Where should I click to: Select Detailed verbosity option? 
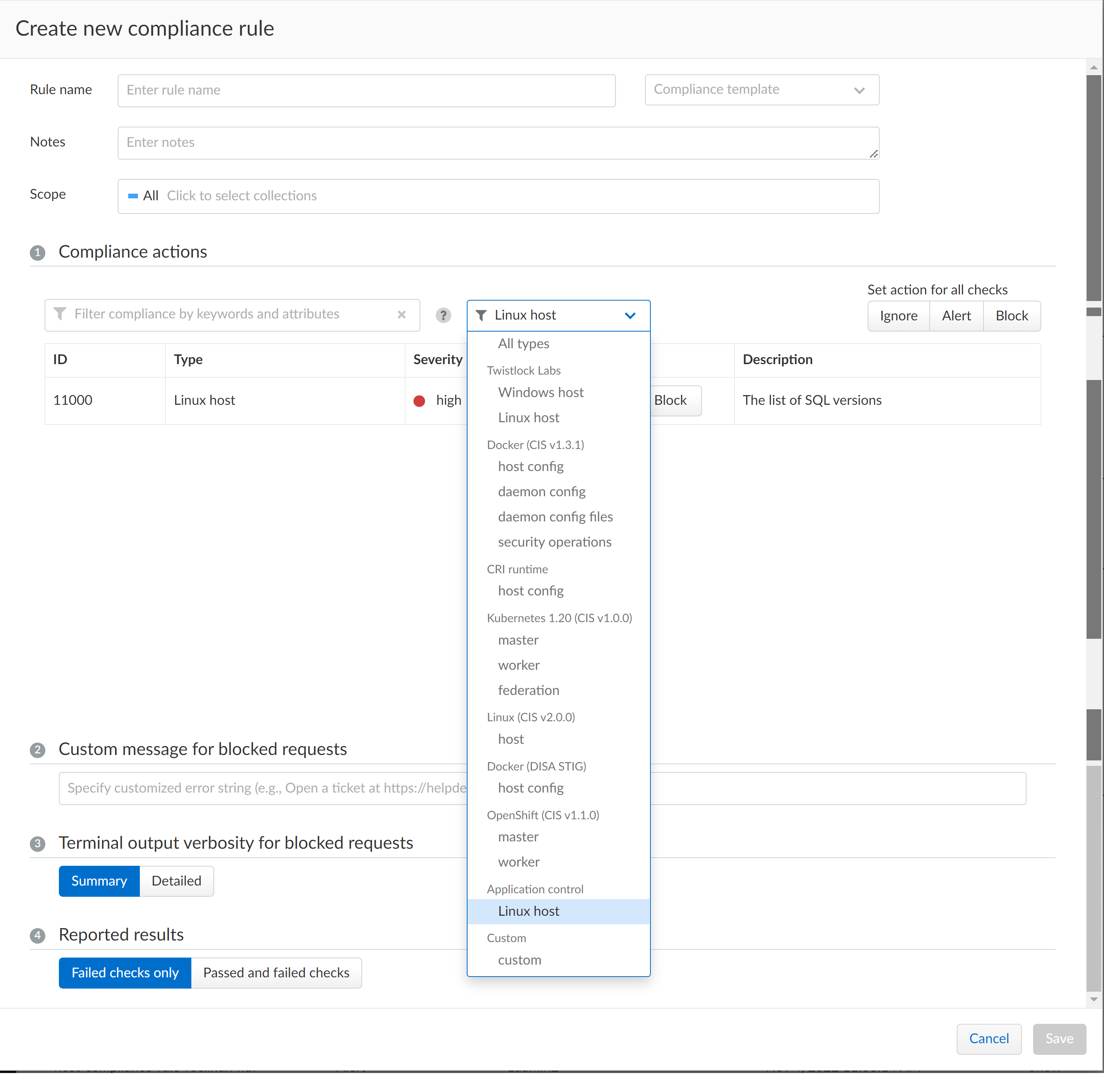pos(177,881)
